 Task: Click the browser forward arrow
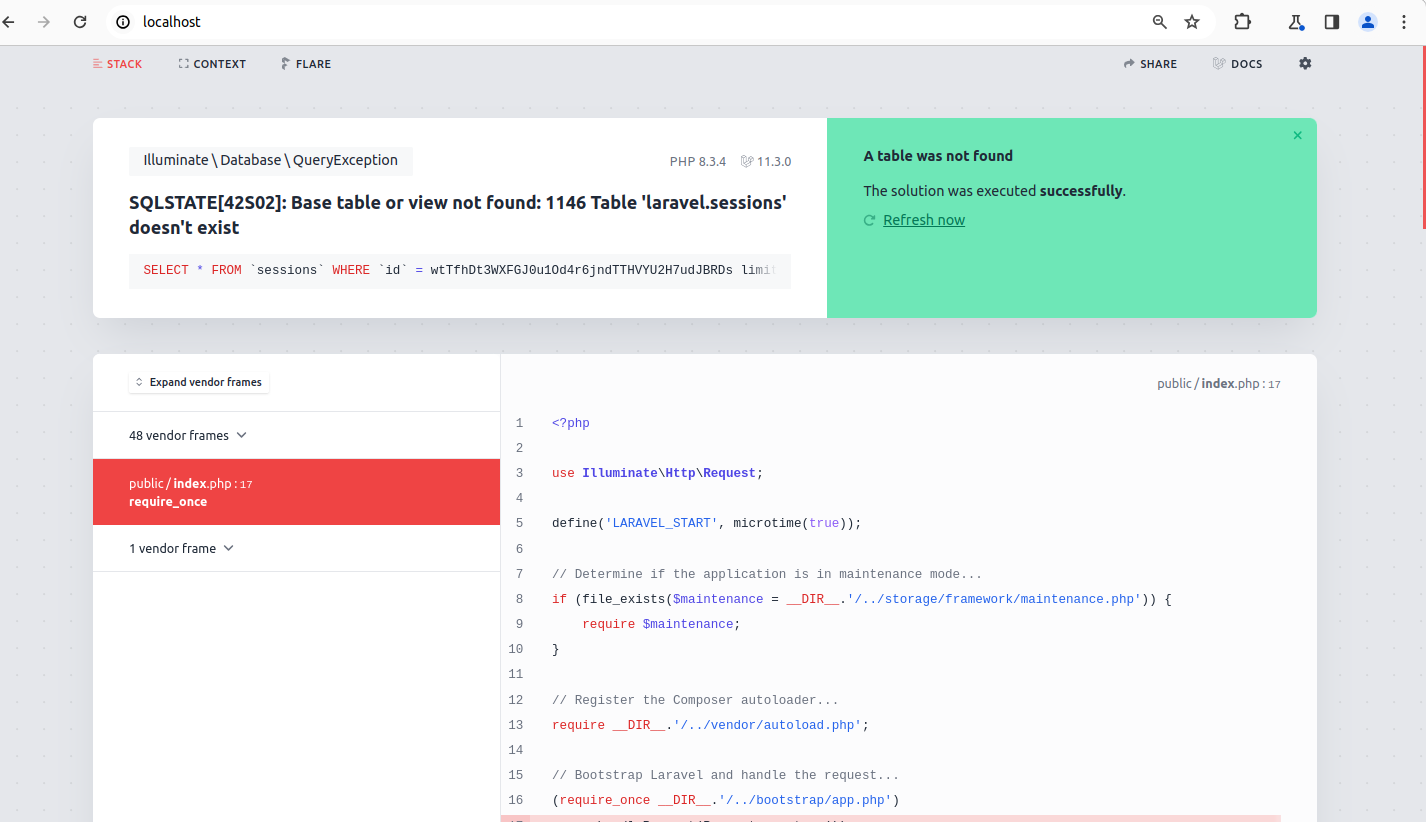tap(43, 21)
